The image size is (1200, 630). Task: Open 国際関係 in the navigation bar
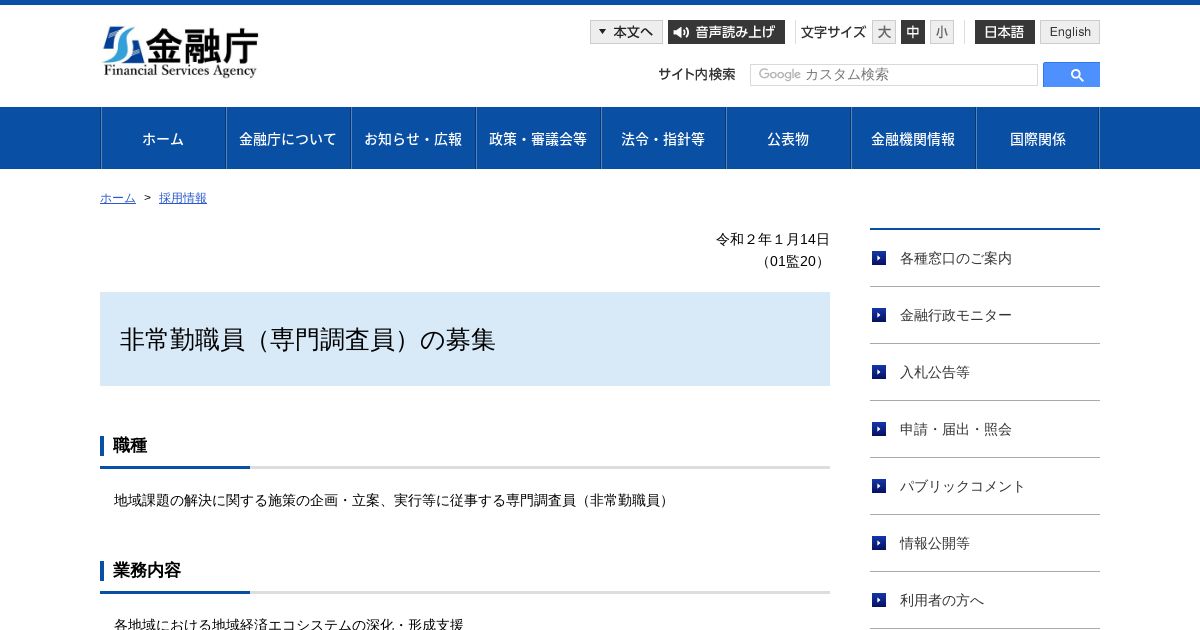(1038, 138)
